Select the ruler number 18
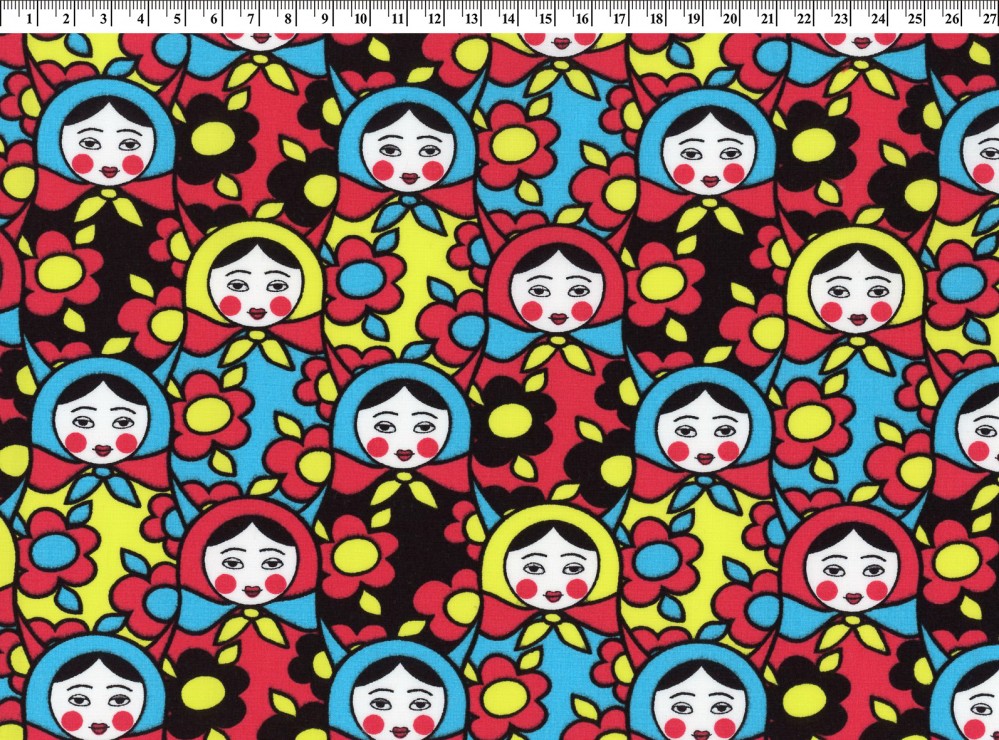The height and width of the screenshot is (740, 999). point(656,19)
